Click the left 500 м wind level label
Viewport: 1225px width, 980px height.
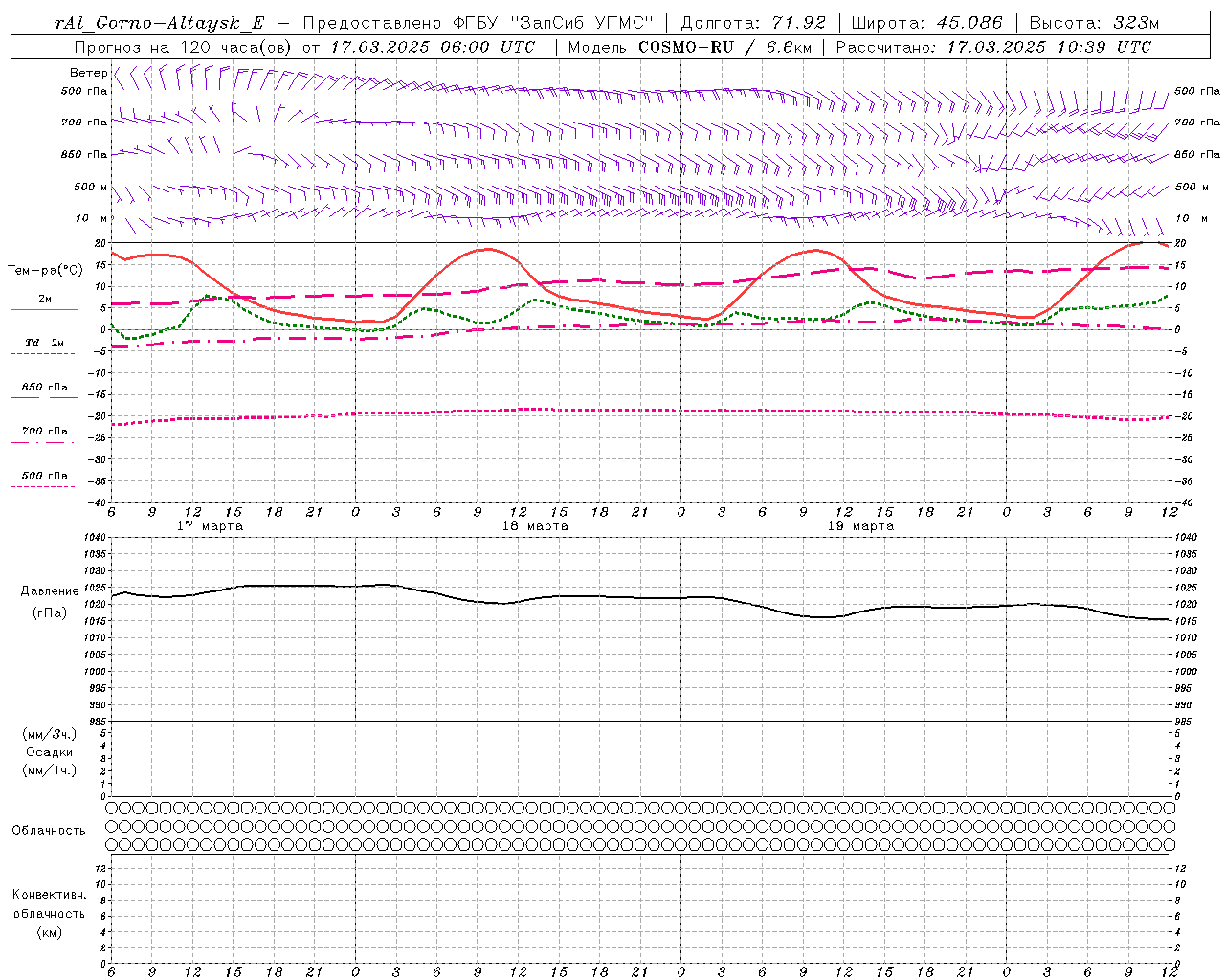click(91, 187)
